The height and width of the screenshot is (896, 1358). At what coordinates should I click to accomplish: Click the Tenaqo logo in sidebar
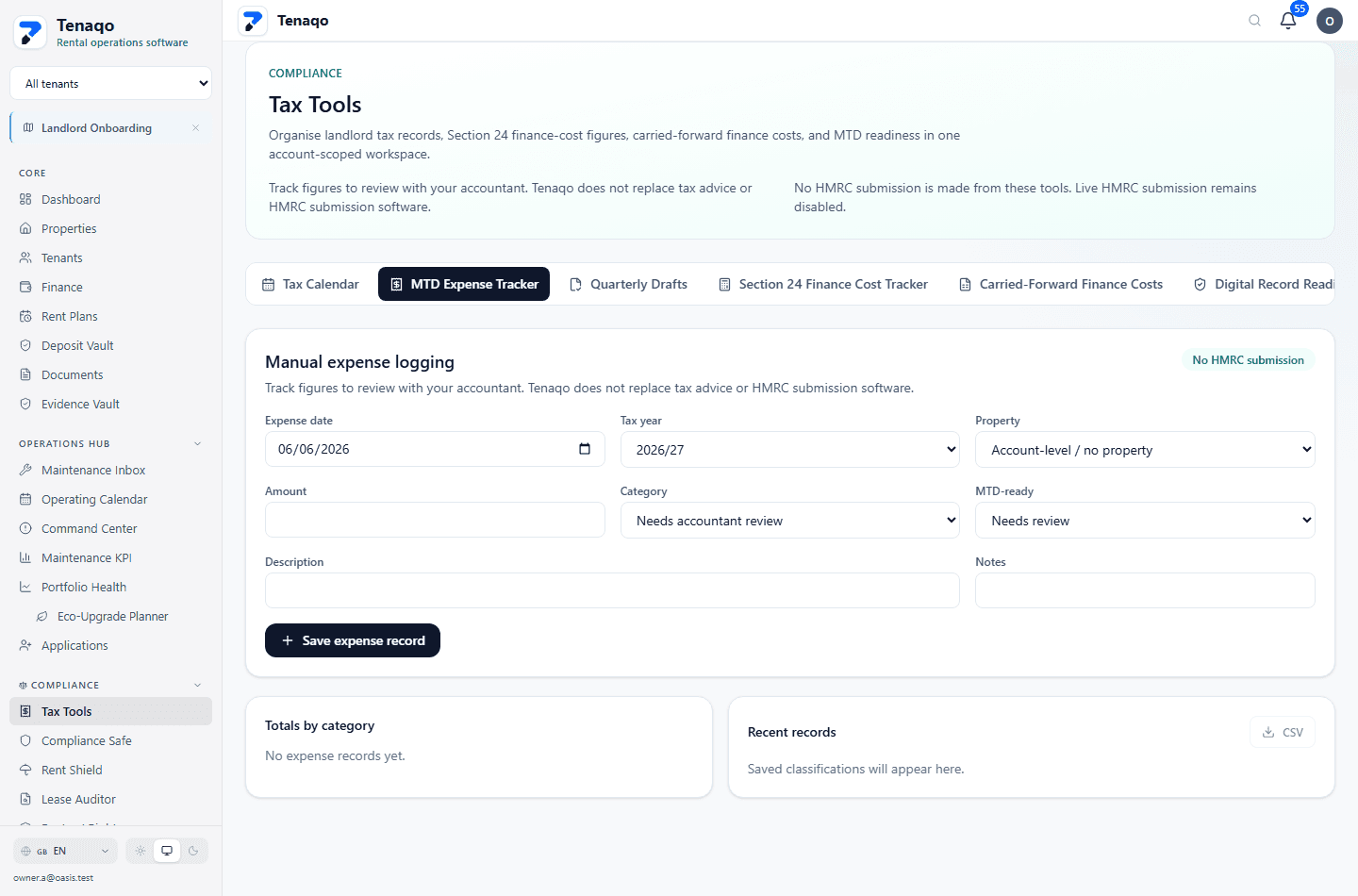[30, 33]
